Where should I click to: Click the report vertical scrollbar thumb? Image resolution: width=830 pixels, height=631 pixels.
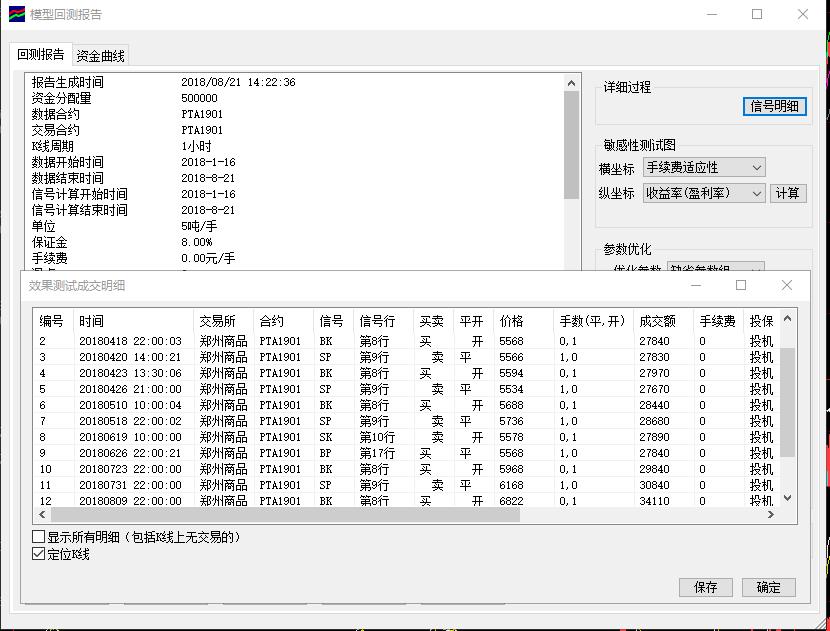[x=571, y=145]
